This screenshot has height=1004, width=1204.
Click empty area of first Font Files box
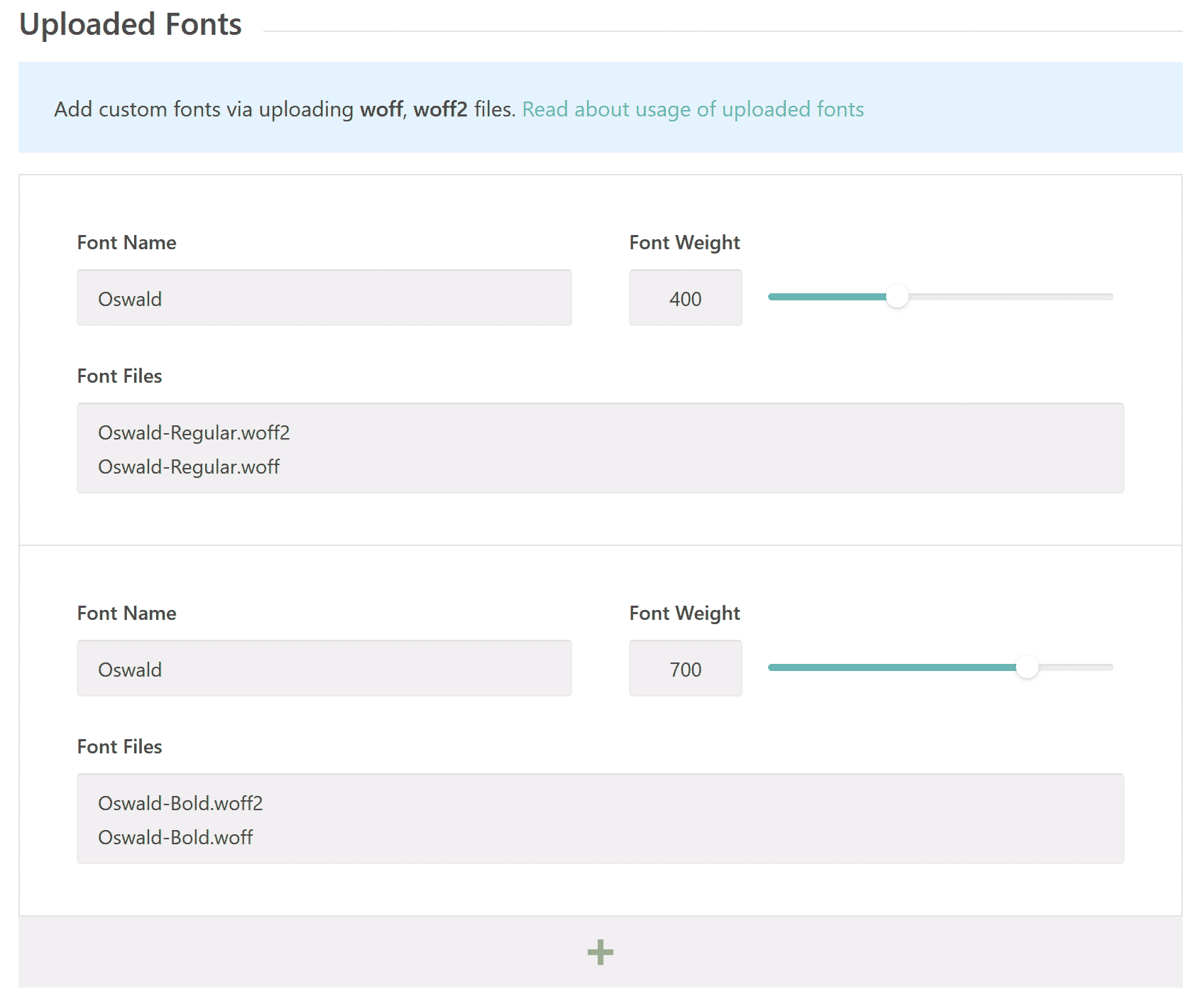(710, 448)
